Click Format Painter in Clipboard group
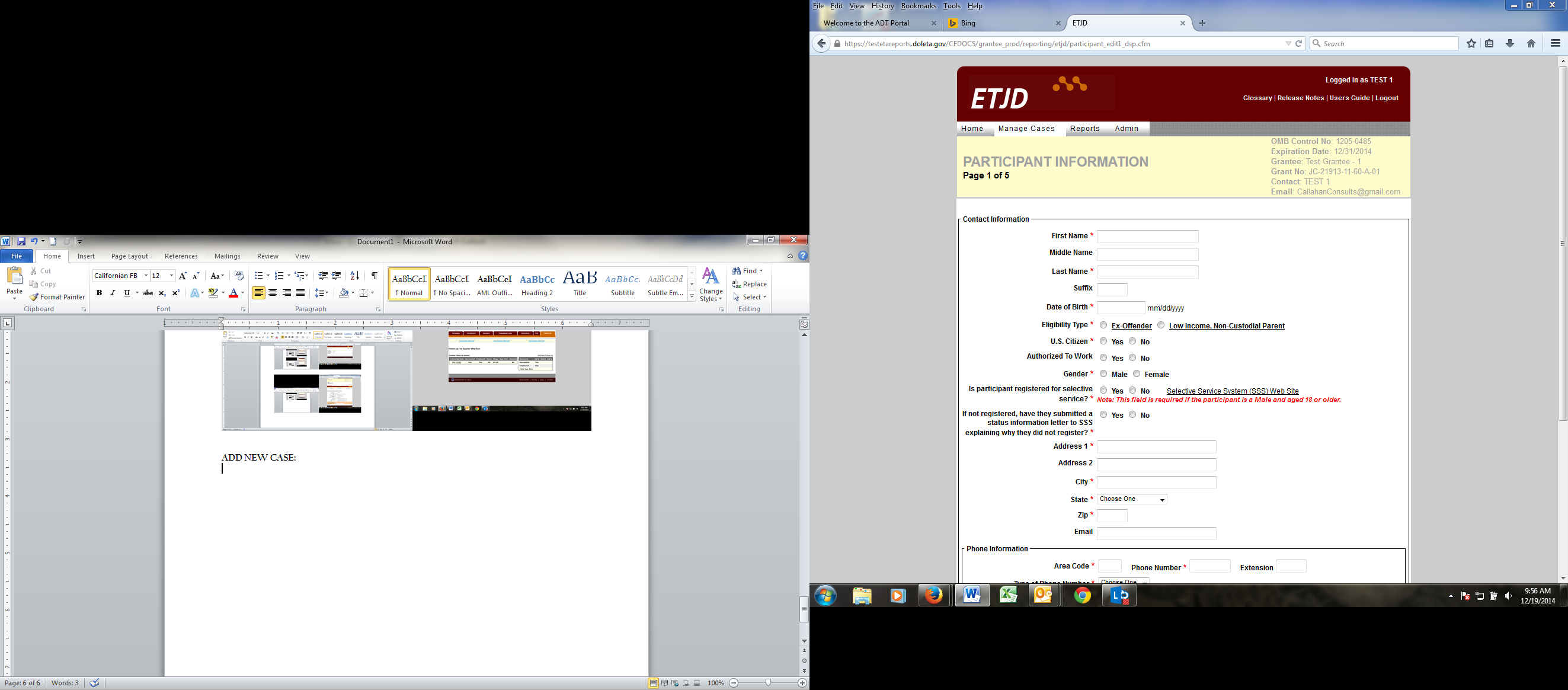Image resolution: width=1568 pixels, height=690 pixels. [x=57, y=297]
